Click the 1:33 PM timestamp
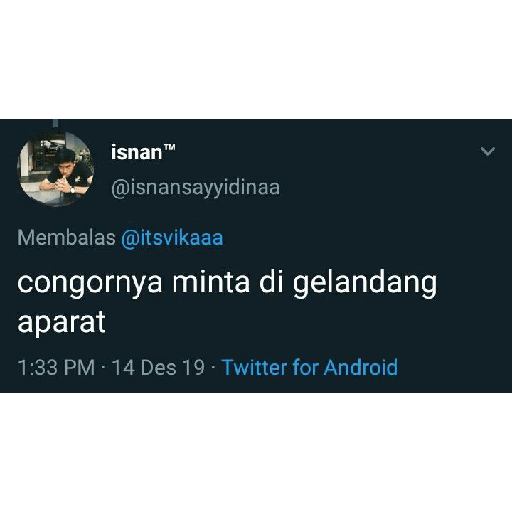 [56, 368]
